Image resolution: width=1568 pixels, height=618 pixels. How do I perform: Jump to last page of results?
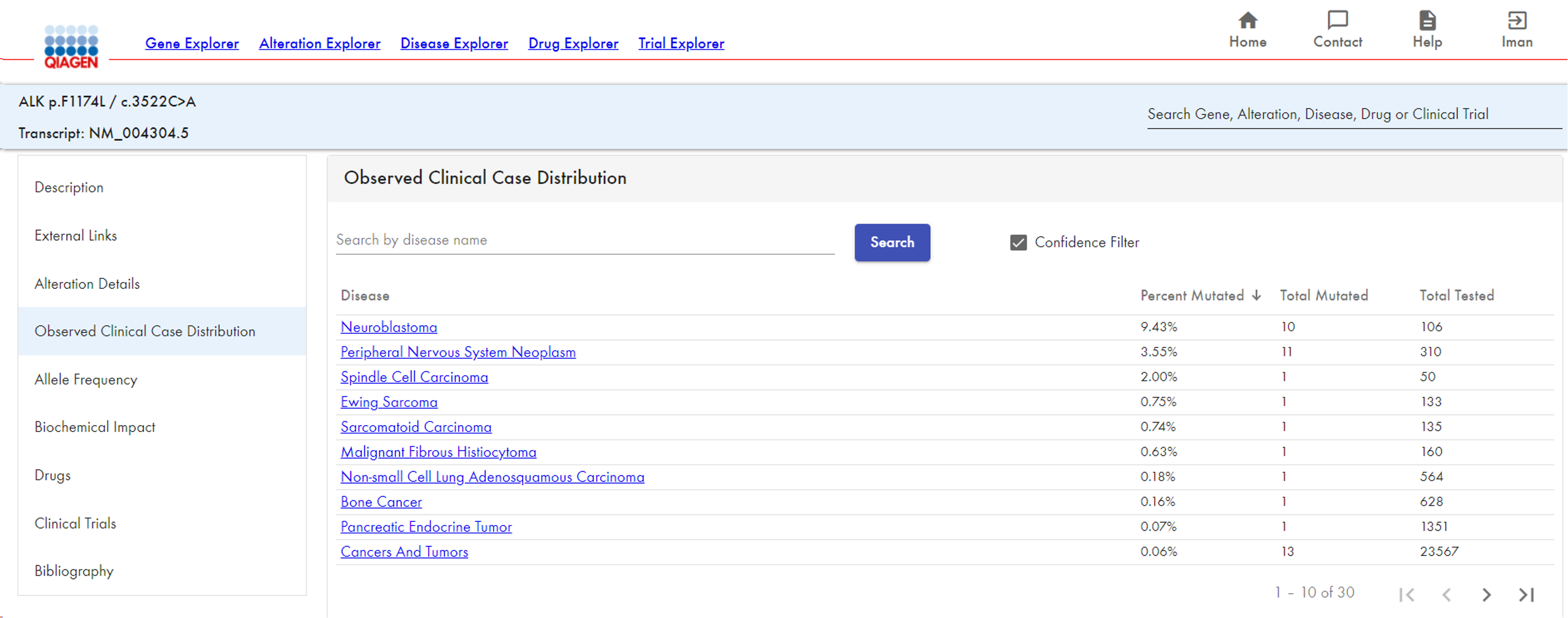[x=1526, y=594]
